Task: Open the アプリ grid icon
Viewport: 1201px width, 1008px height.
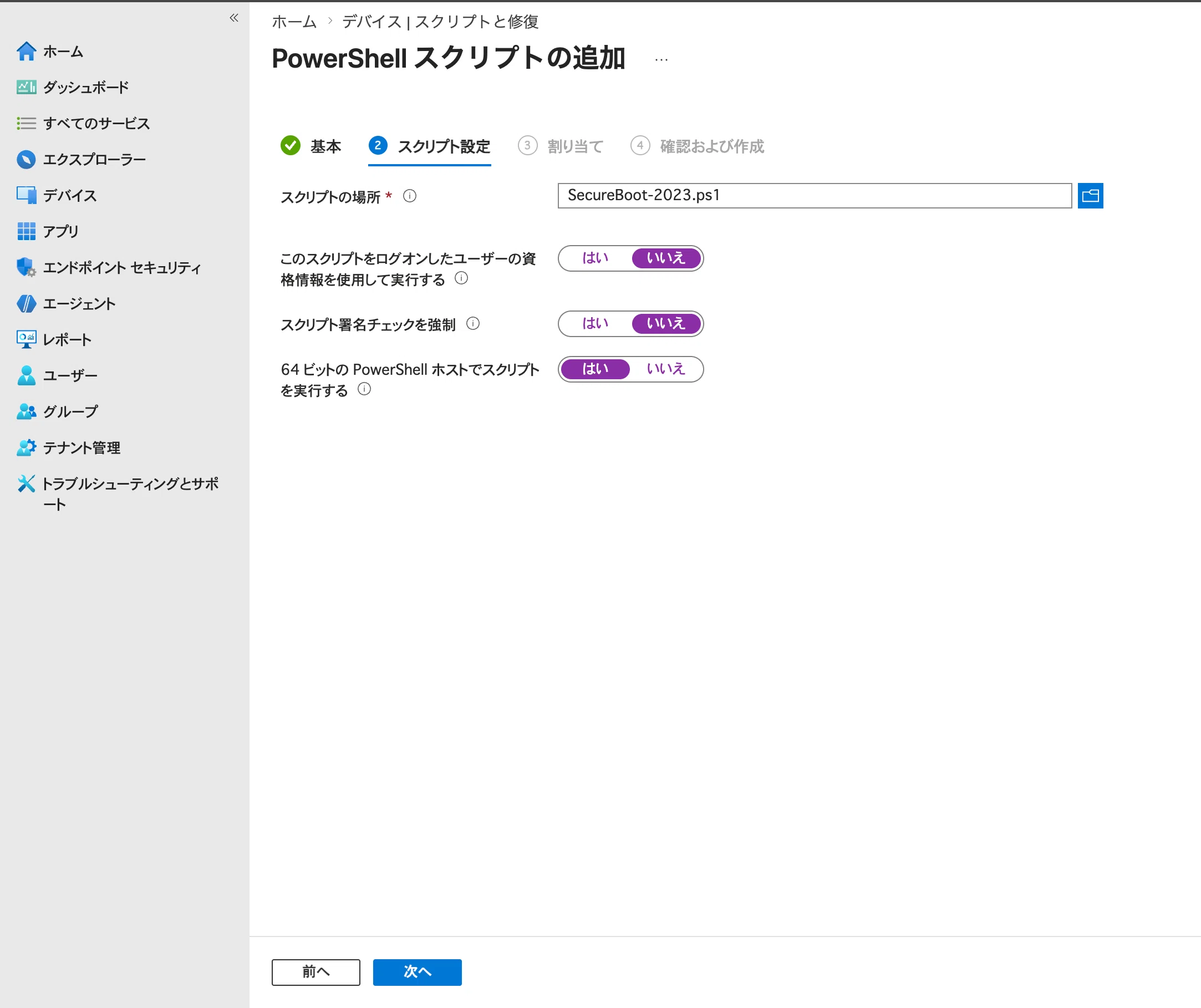Action: 26,232
